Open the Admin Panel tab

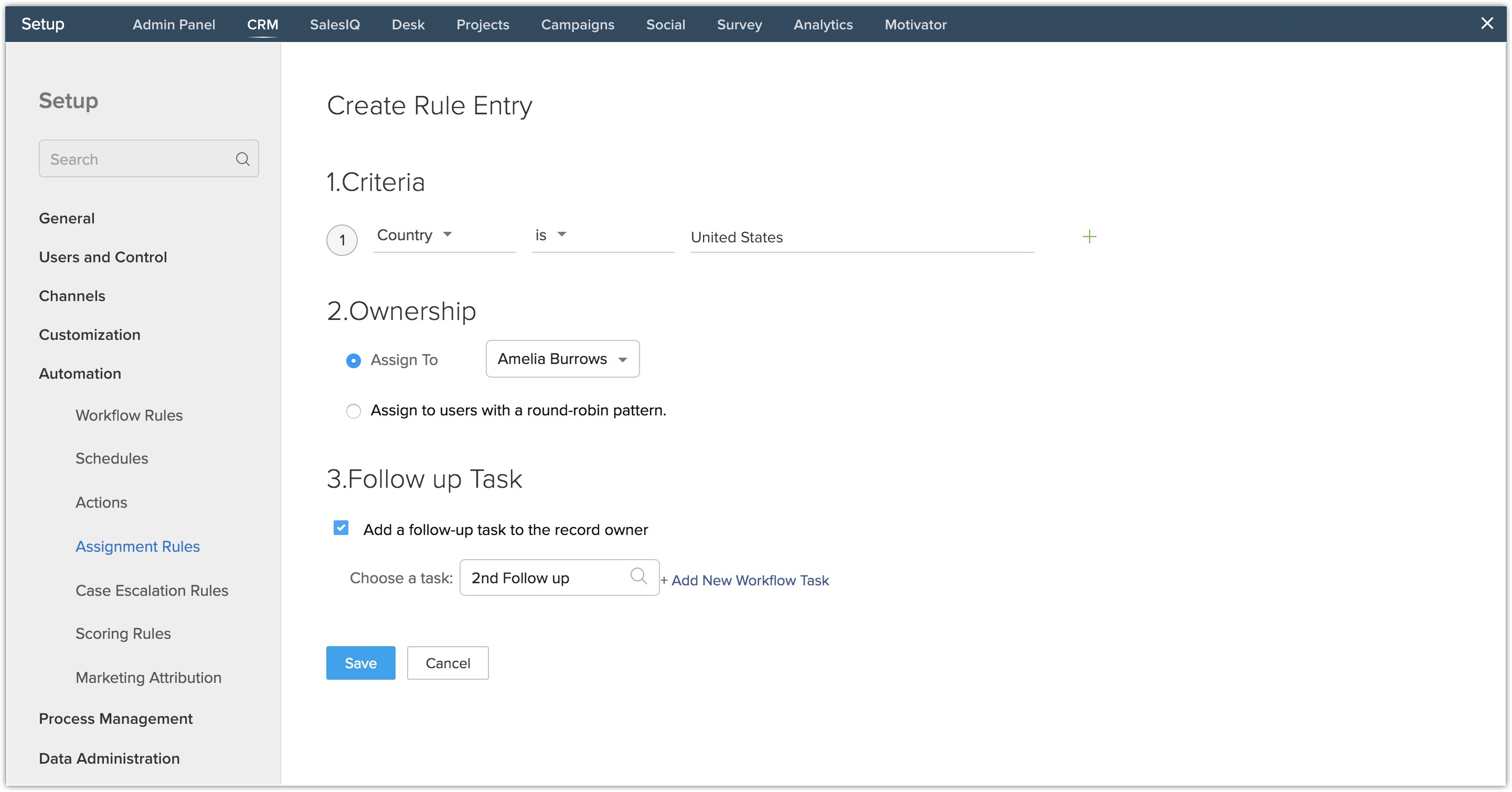174,25
